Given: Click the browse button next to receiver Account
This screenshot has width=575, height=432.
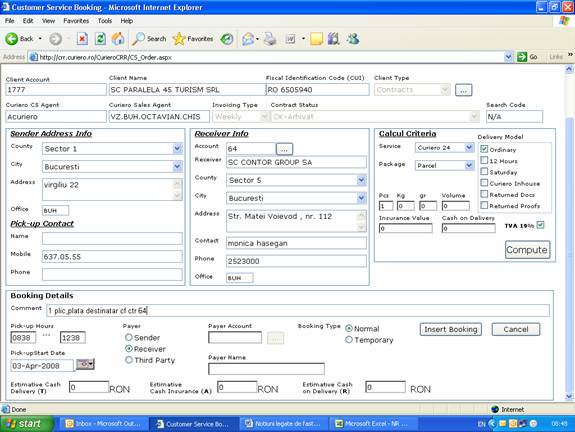Looking at the screenshot, I should point(284,149).
